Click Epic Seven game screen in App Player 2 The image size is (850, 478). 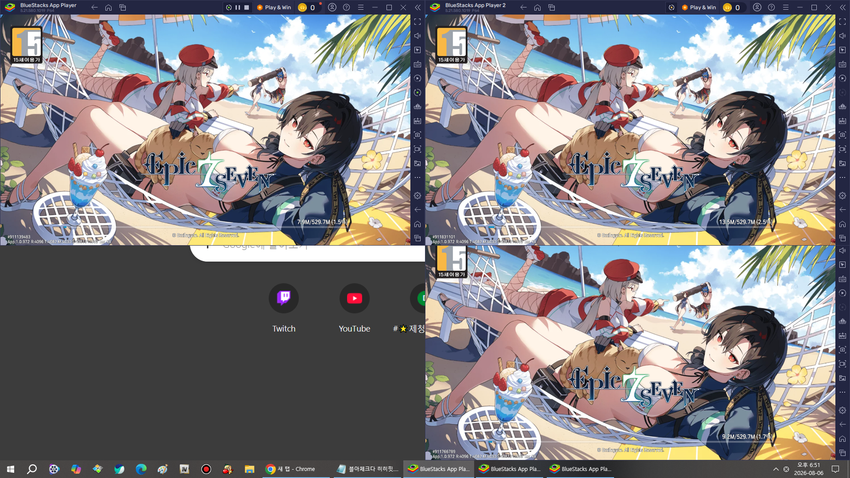(630, 130)
